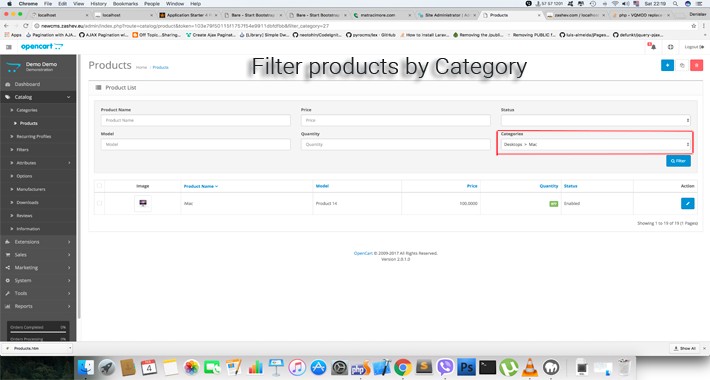
Task: Click the blue Filter button
Action: 678,161
